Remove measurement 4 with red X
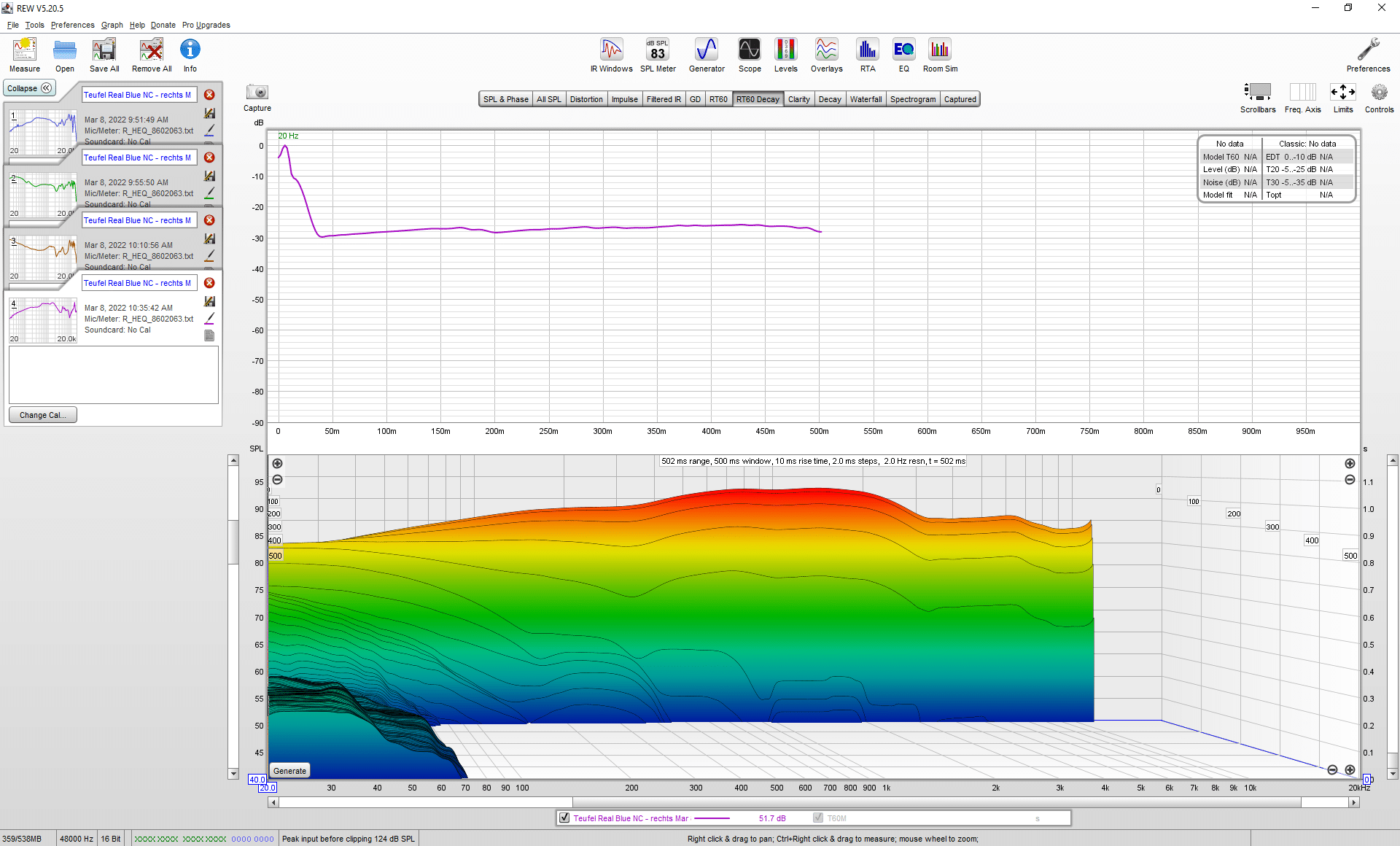This screenshot has height=846, width=1400. (209, 283)
